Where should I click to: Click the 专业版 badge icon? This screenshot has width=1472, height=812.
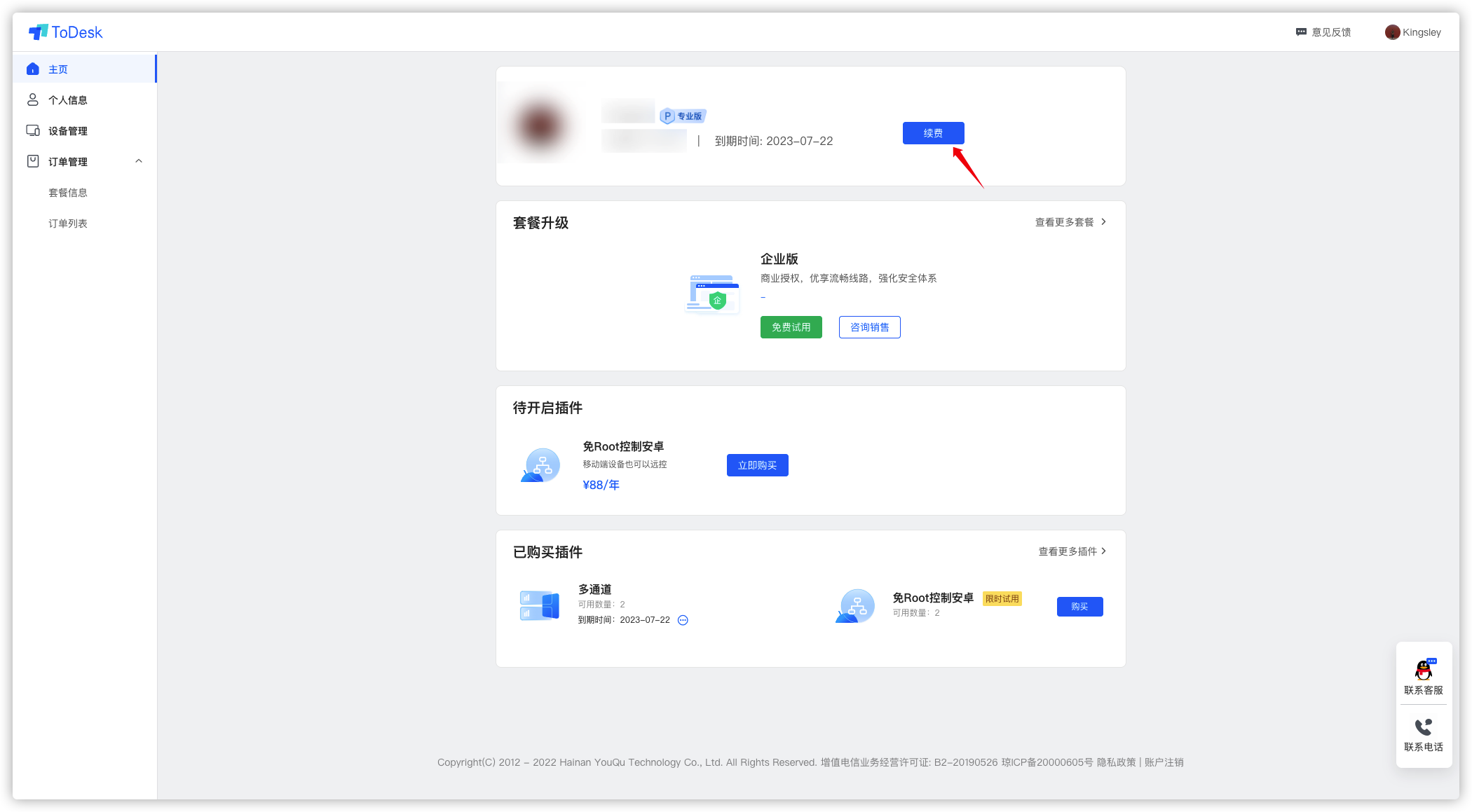(x=682, y=116)
